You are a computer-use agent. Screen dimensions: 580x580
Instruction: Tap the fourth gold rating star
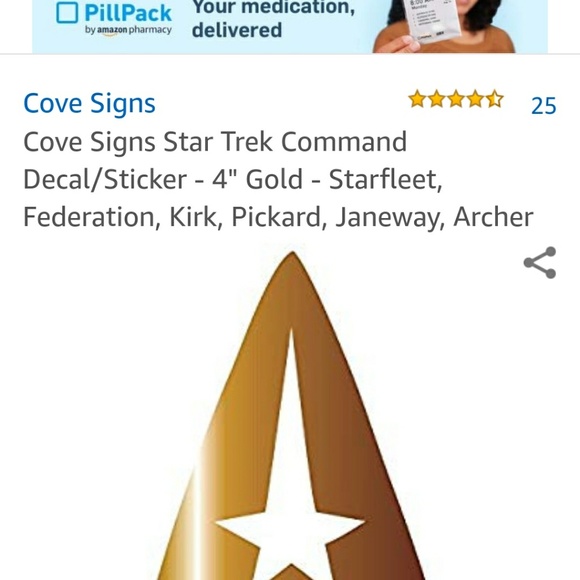pyautogui.click(x=475, y=99)
